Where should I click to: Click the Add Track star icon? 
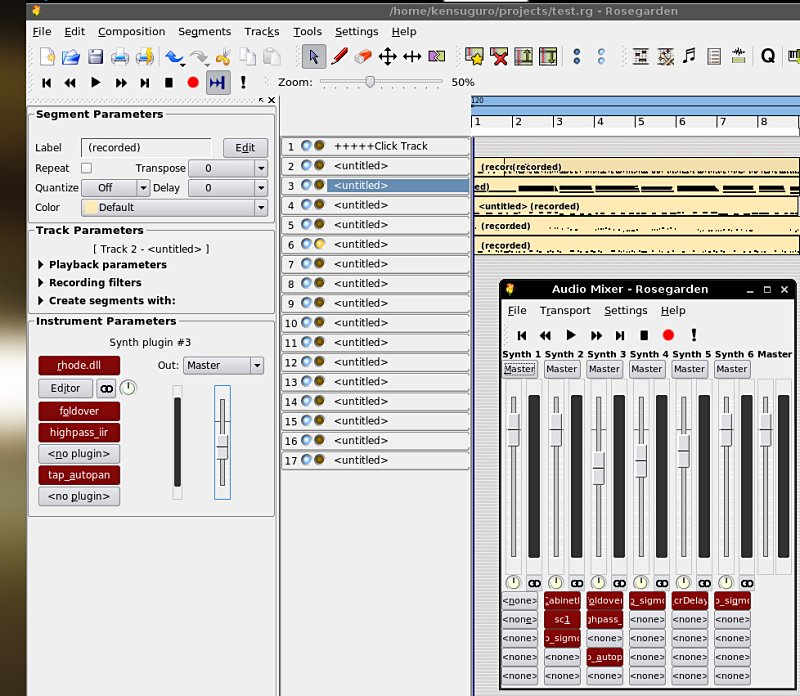[x=474, y=56]
